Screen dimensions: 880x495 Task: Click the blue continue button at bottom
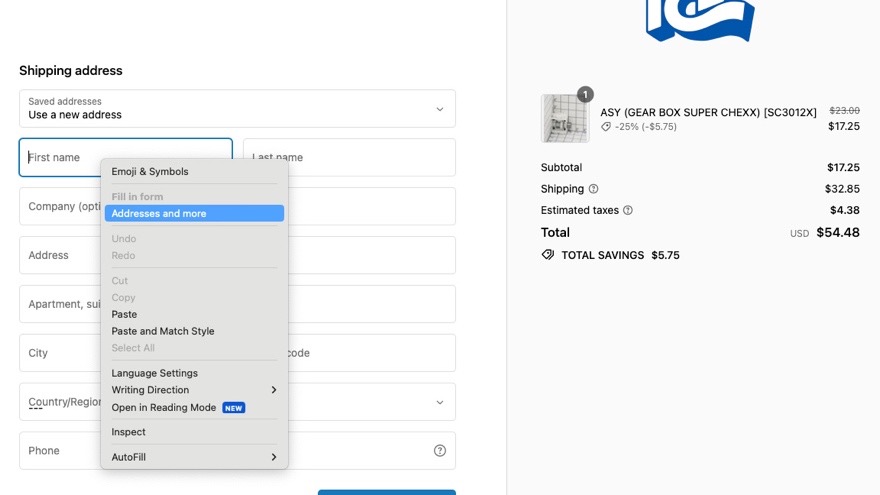coord(387,492)
